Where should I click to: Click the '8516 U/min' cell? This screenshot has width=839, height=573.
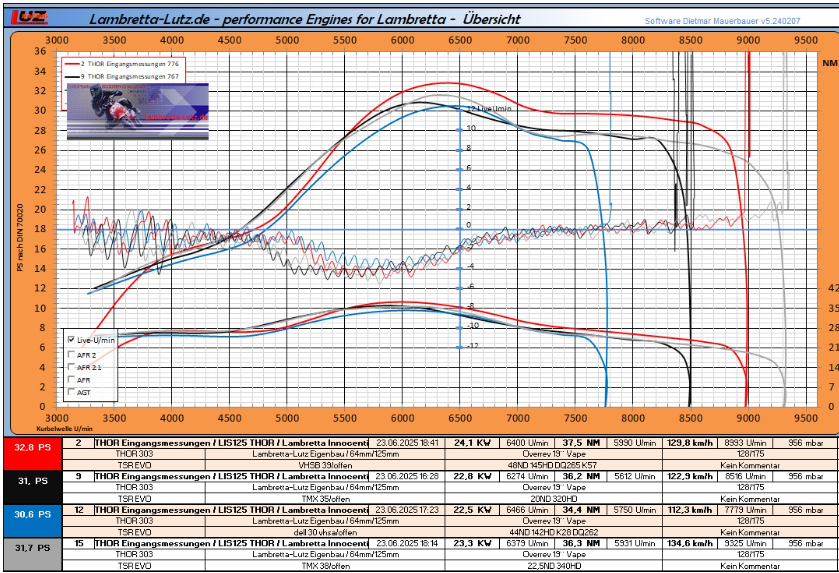745,476
